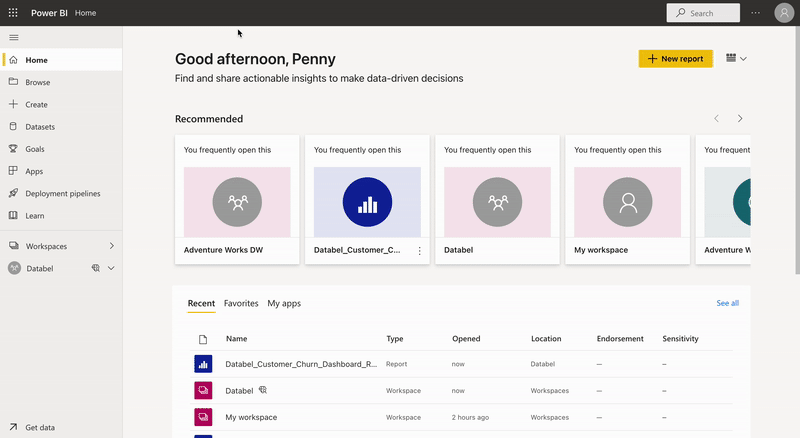Open My workspace name in recent list
Image resolution: width=800 pixels, height=438 pixels.
point(251,417)
